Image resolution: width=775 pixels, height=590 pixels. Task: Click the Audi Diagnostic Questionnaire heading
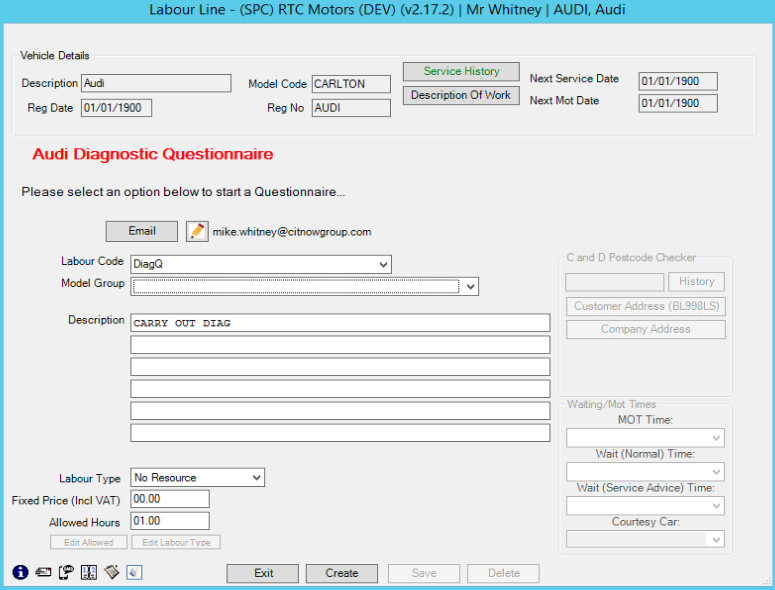[x=153, y=154]
